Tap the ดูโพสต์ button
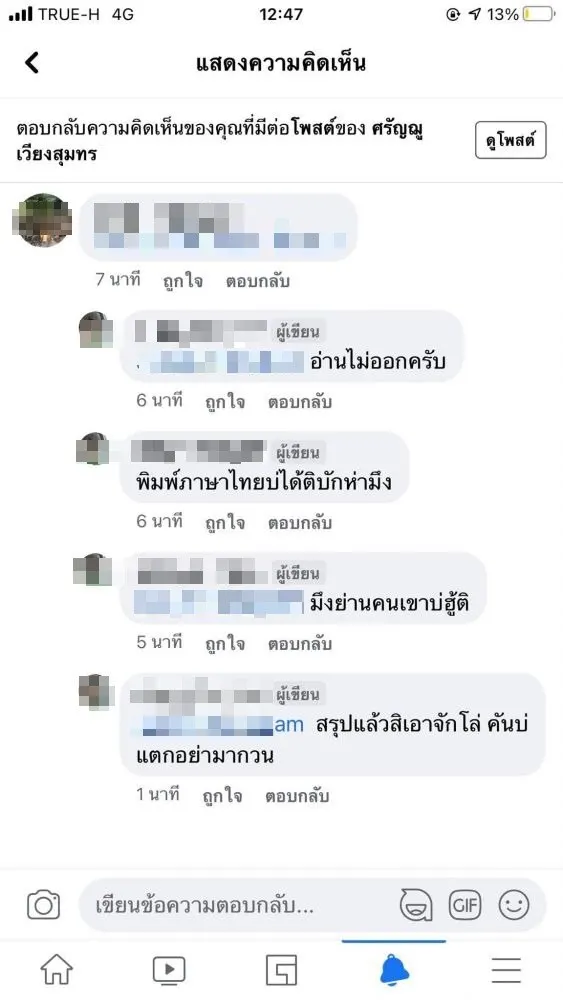This screenshot has height=1000, width=563. 511,140
